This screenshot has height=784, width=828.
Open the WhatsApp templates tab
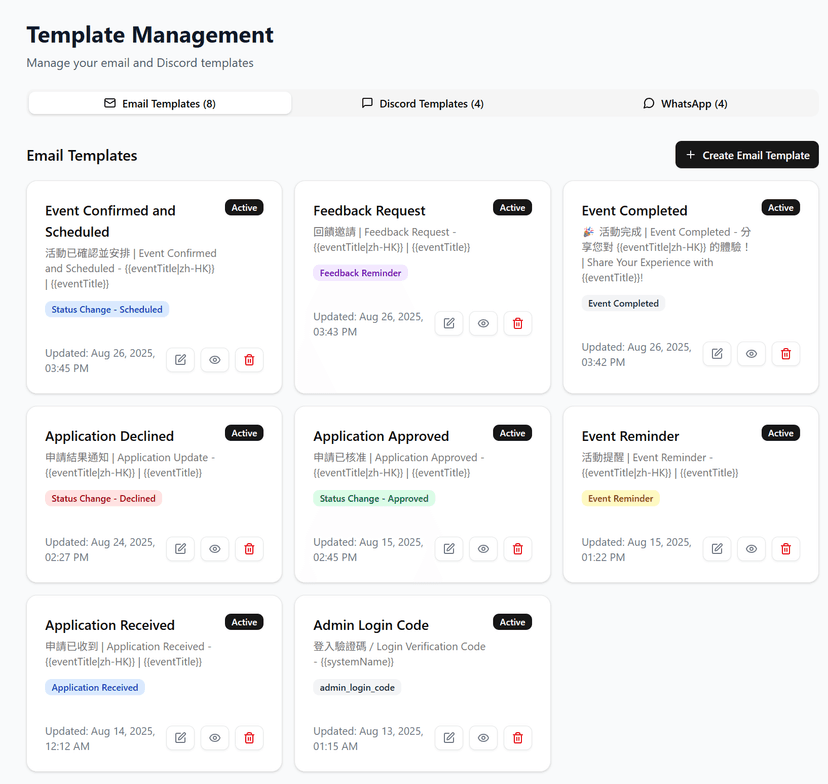pos(685,102)
